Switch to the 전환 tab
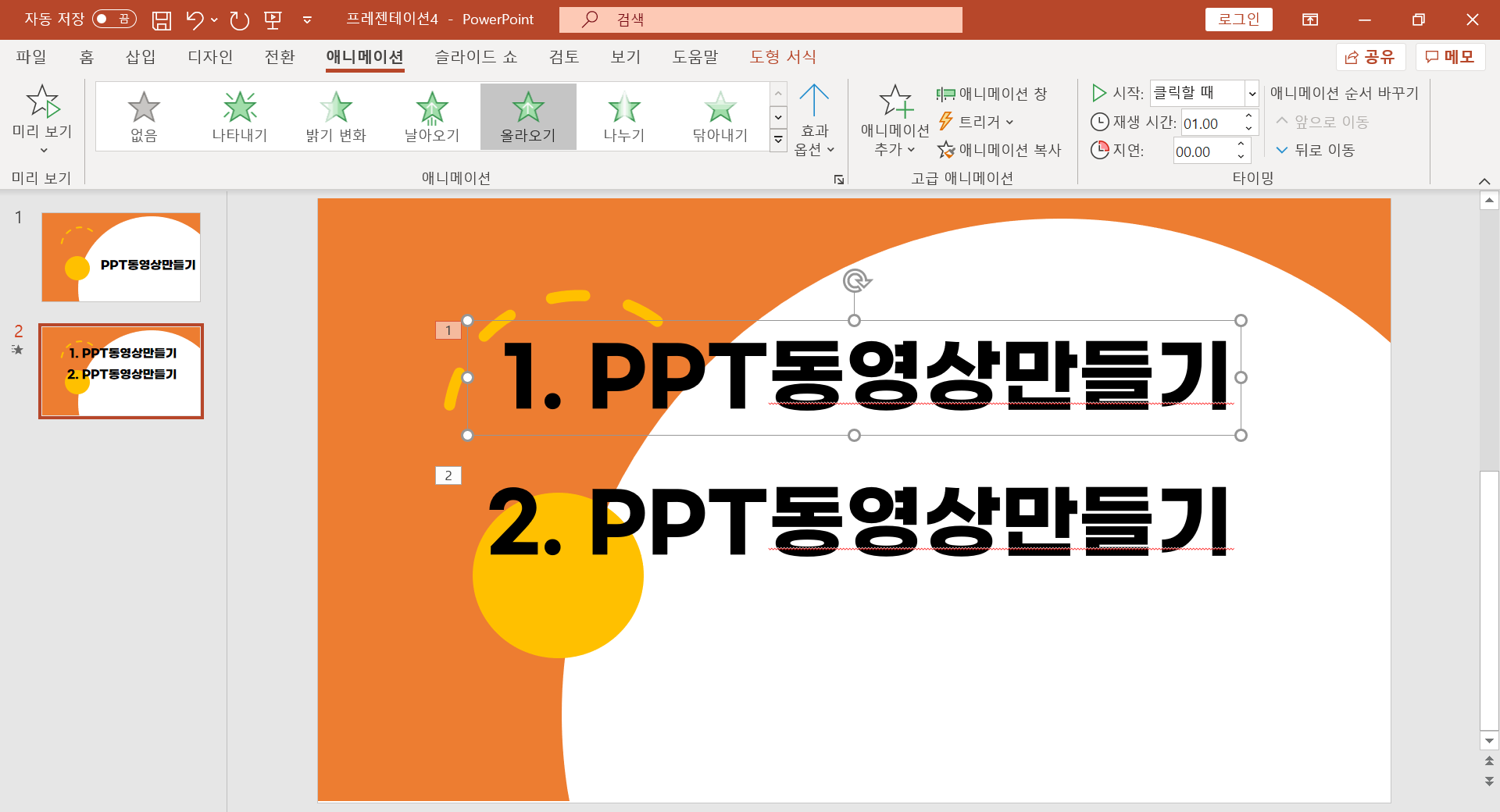This screenshot has height=812, width=1500. point(280,56)
